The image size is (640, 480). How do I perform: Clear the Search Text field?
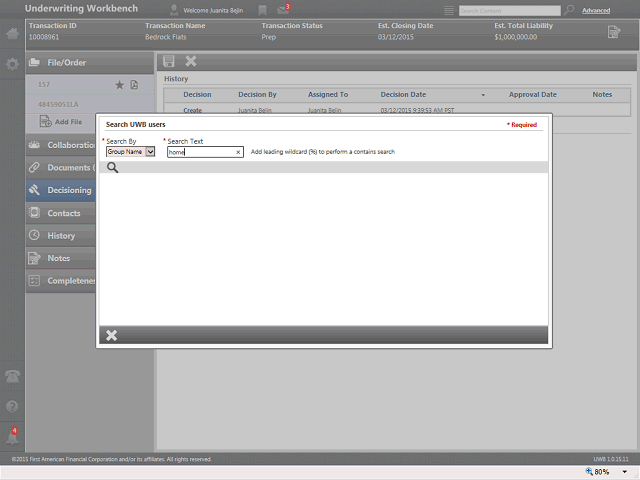point(238,152)
